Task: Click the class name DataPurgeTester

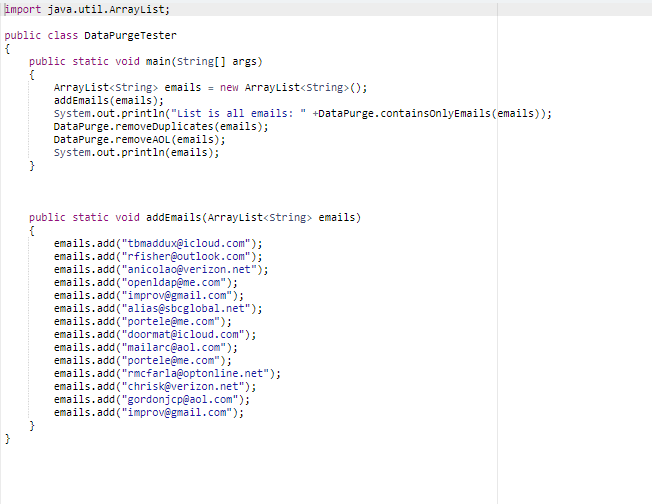Action: click(130, 35)
